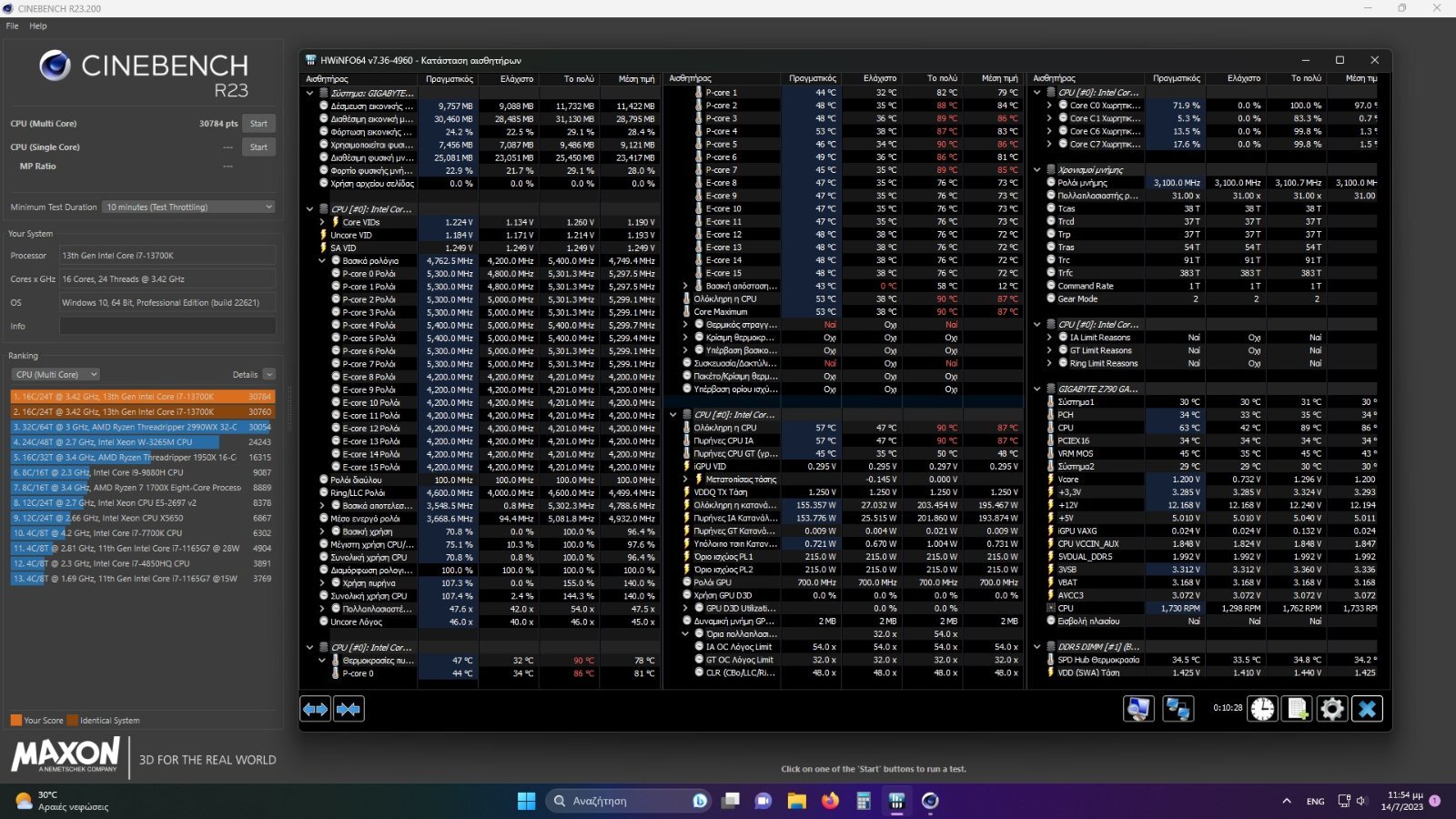Select the Xeon W-3265M ranking entry
The image size is (1456, 819).
(142, 442)
